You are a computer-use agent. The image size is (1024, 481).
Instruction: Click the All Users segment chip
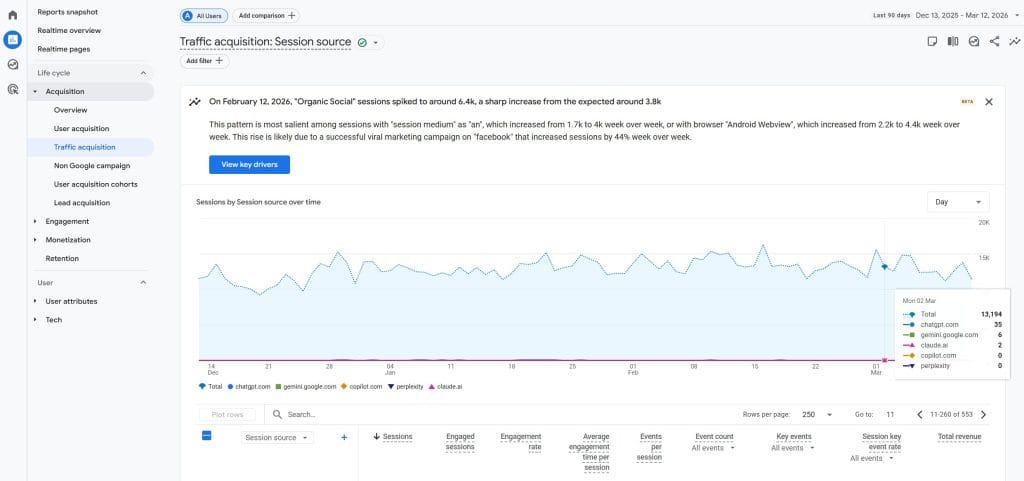tap(203, 15)
